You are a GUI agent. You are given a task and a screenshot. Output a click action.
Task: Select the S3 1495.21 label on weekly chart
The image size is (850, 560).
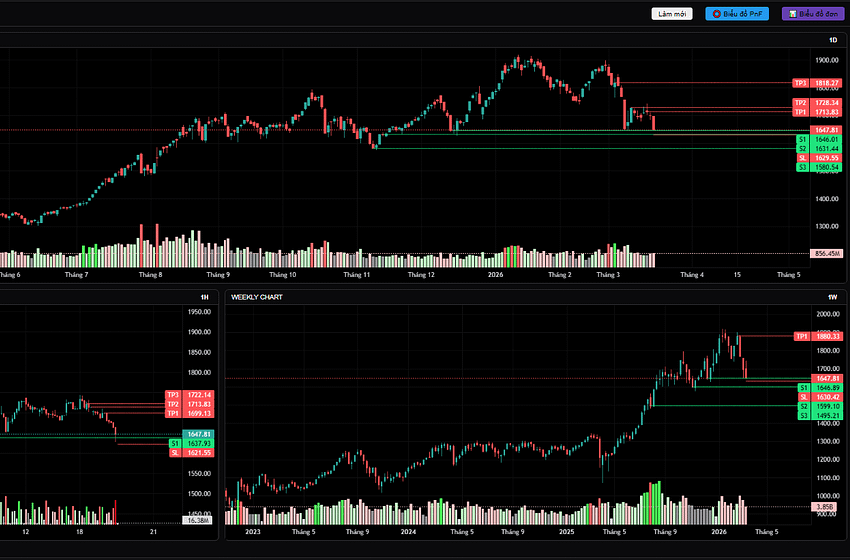816,415
